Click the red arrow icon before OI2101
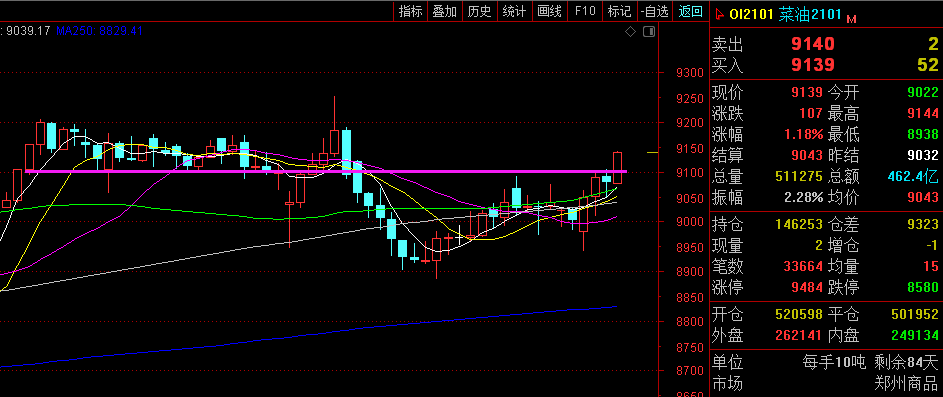 [x=720, y=15]
